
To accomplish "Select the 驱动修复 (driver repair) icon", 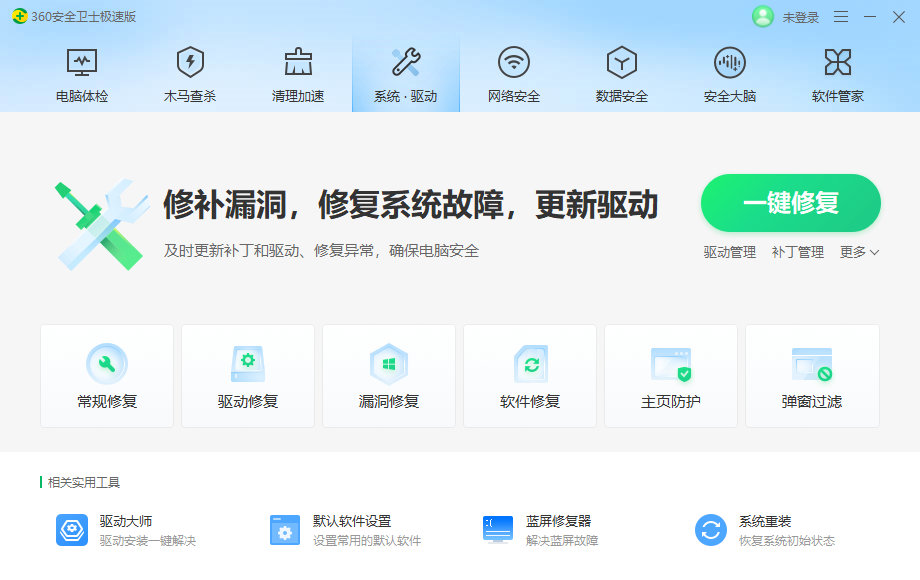I will tap(248, 375).
